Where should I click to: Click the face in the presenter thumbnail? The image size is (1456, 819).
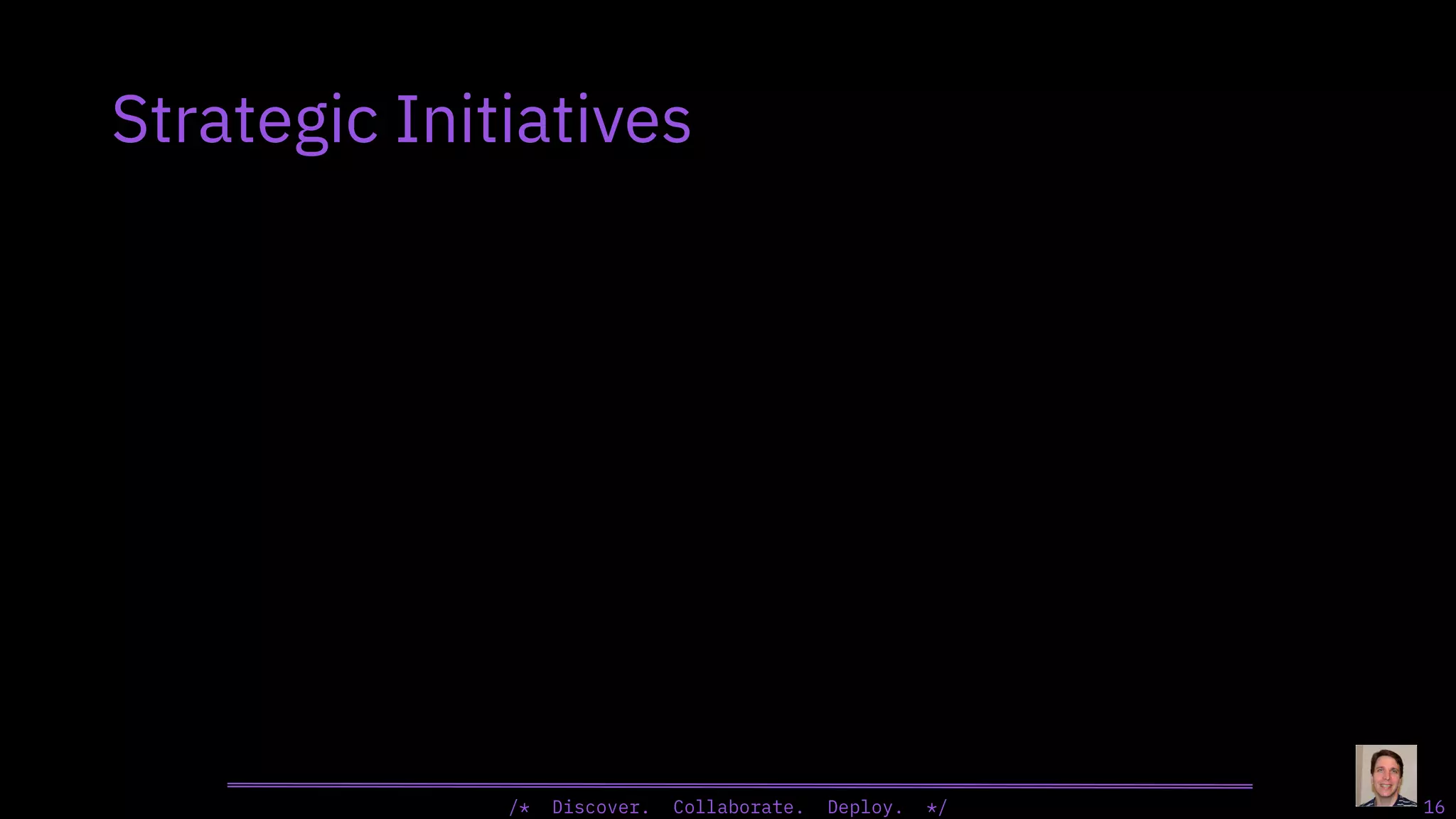pos(1386,776)
